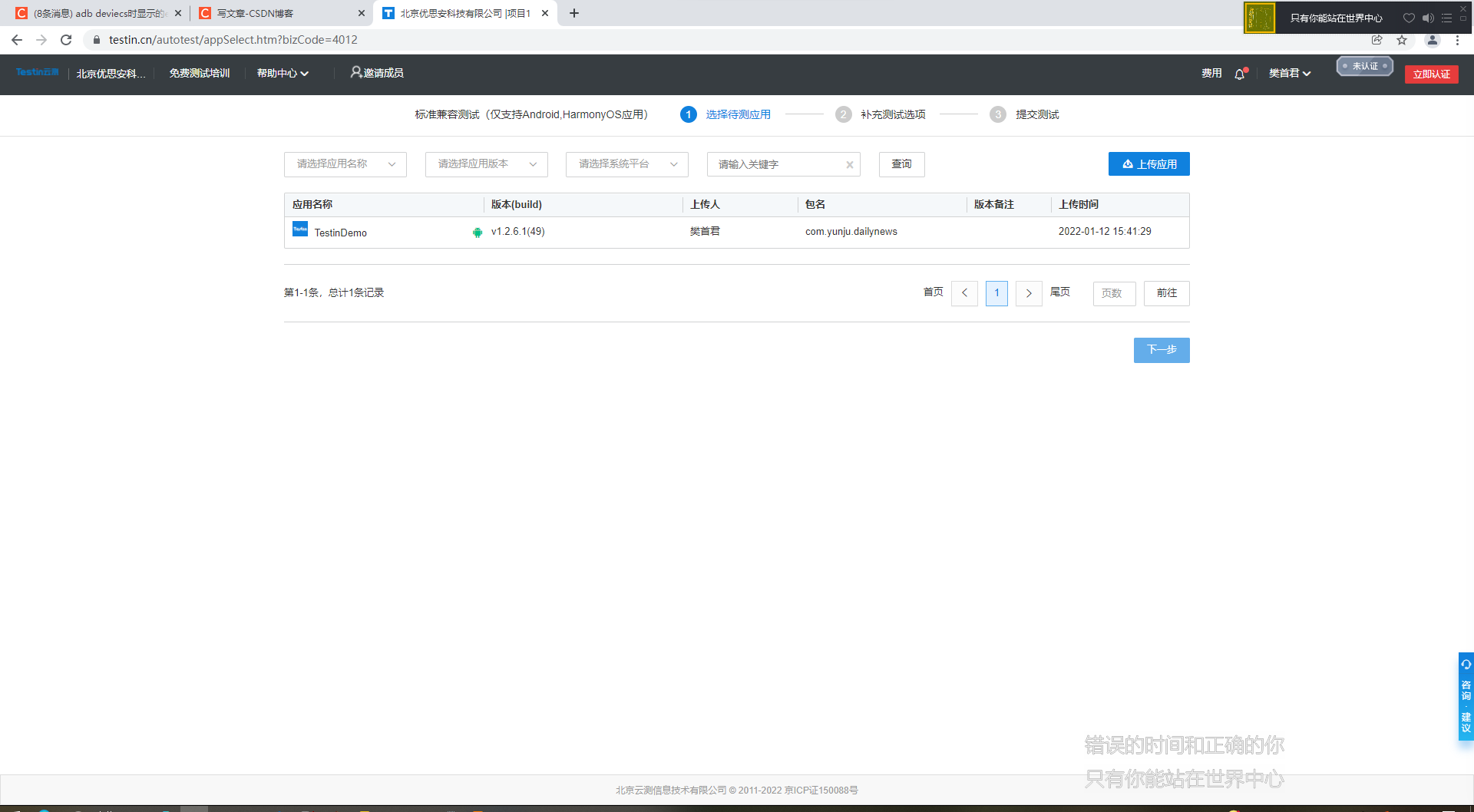Click the browser back arrow
Image resolution: width=1474 pixels, height=812 pixels.
pos(17,40)
